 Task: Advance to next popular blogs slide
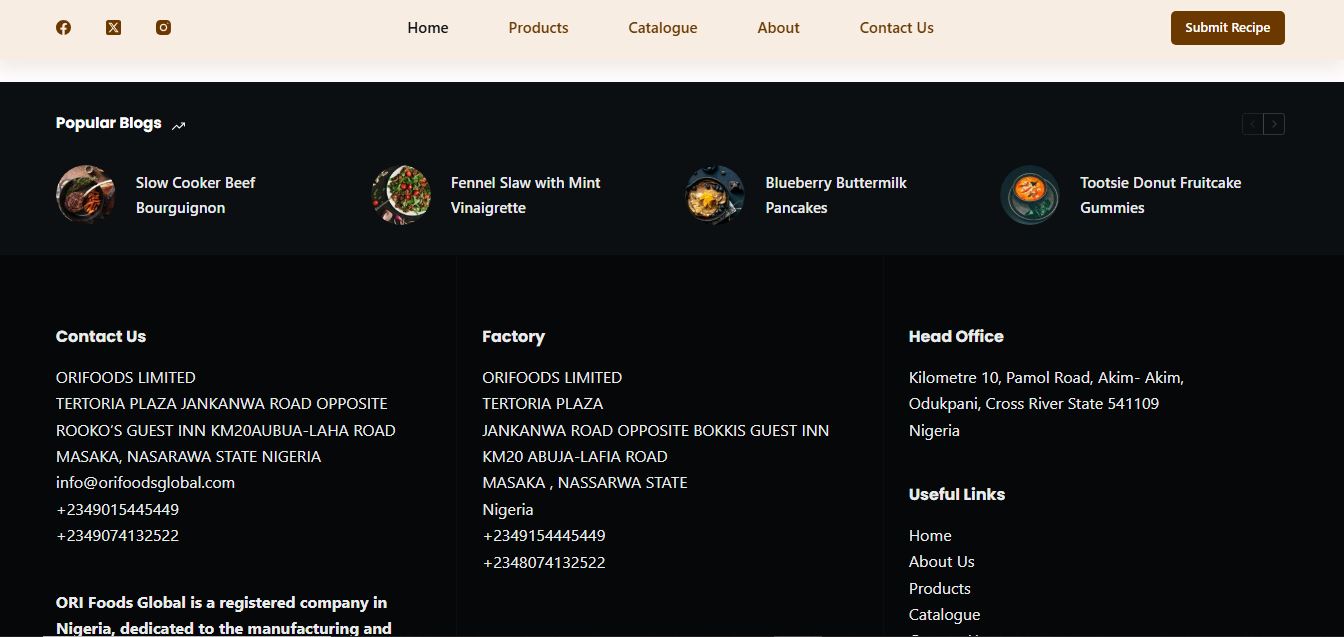tap(1274, 124)
